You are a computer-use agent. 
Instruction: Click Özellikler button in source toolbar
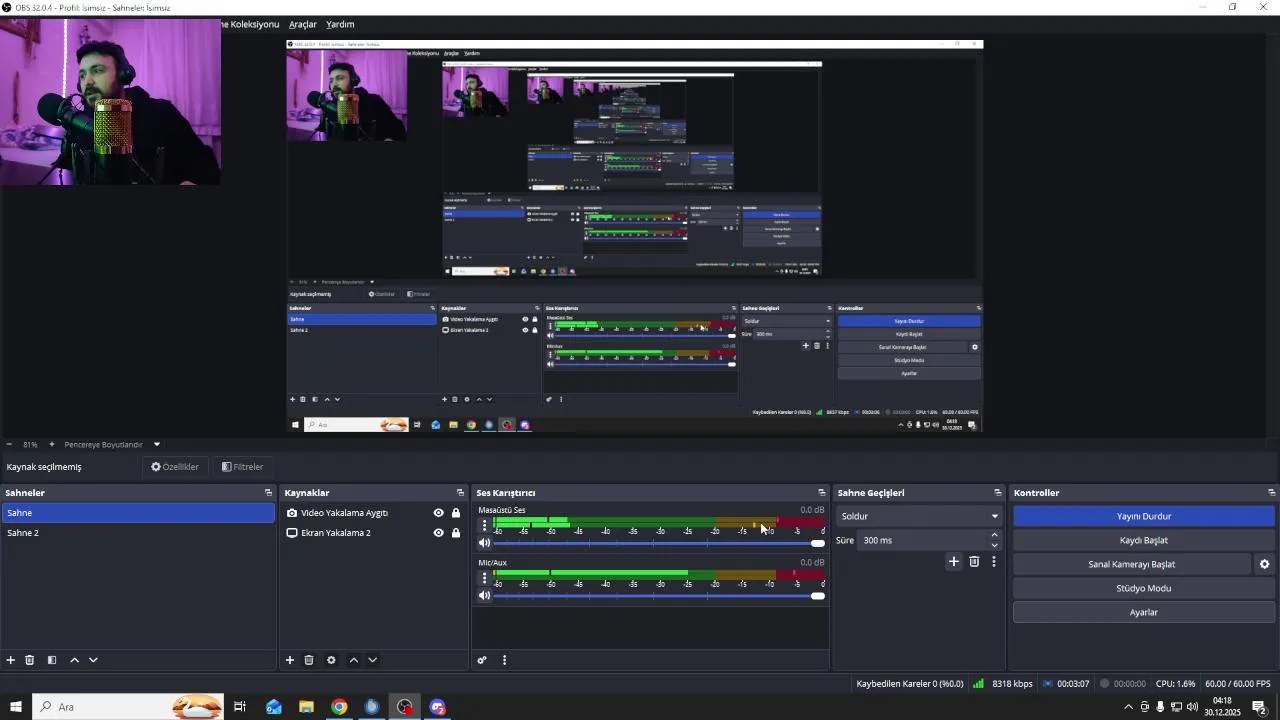click(x=175, y=467)
